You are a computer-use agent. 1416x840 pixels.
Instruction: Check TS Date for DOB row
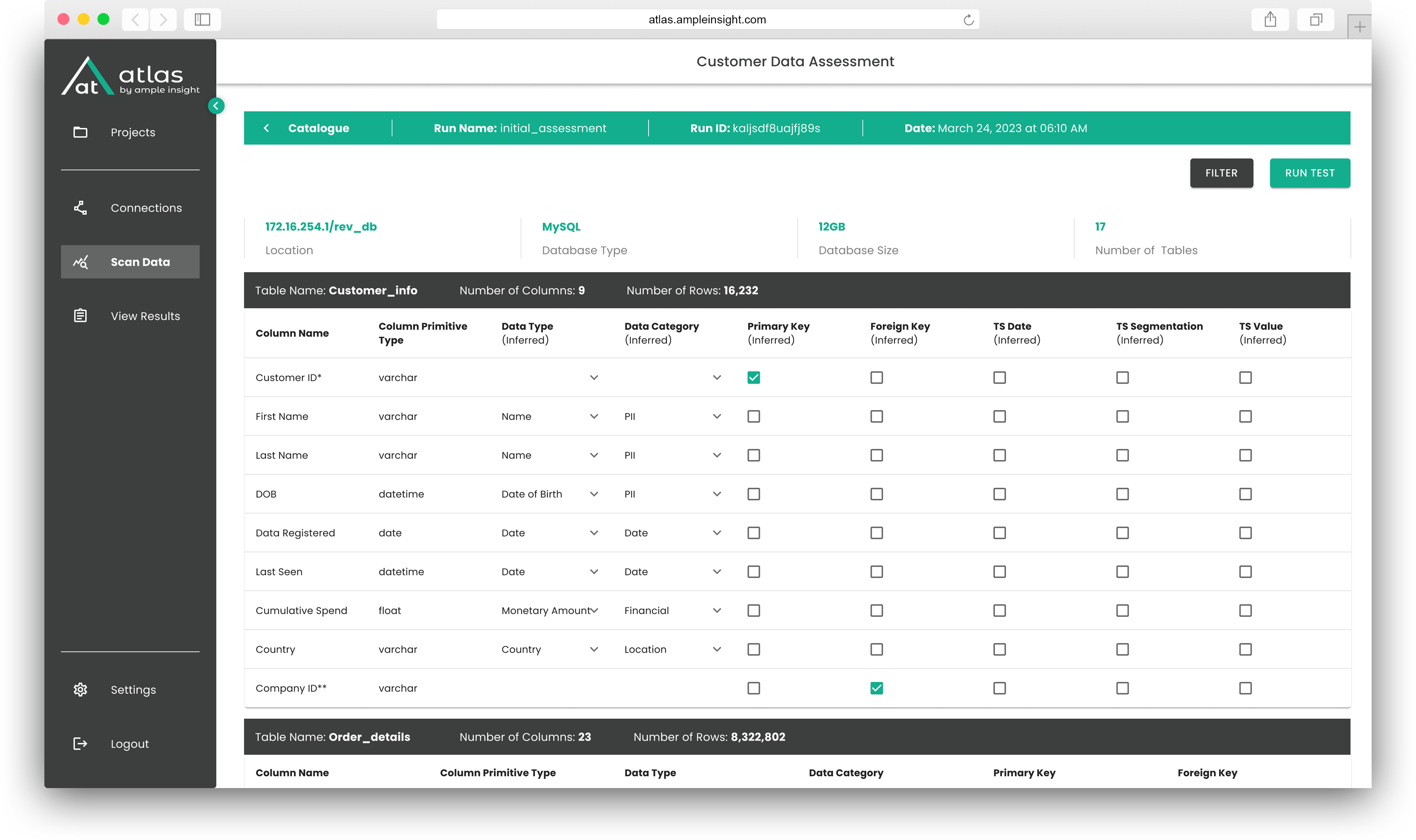pos(1000,494)
